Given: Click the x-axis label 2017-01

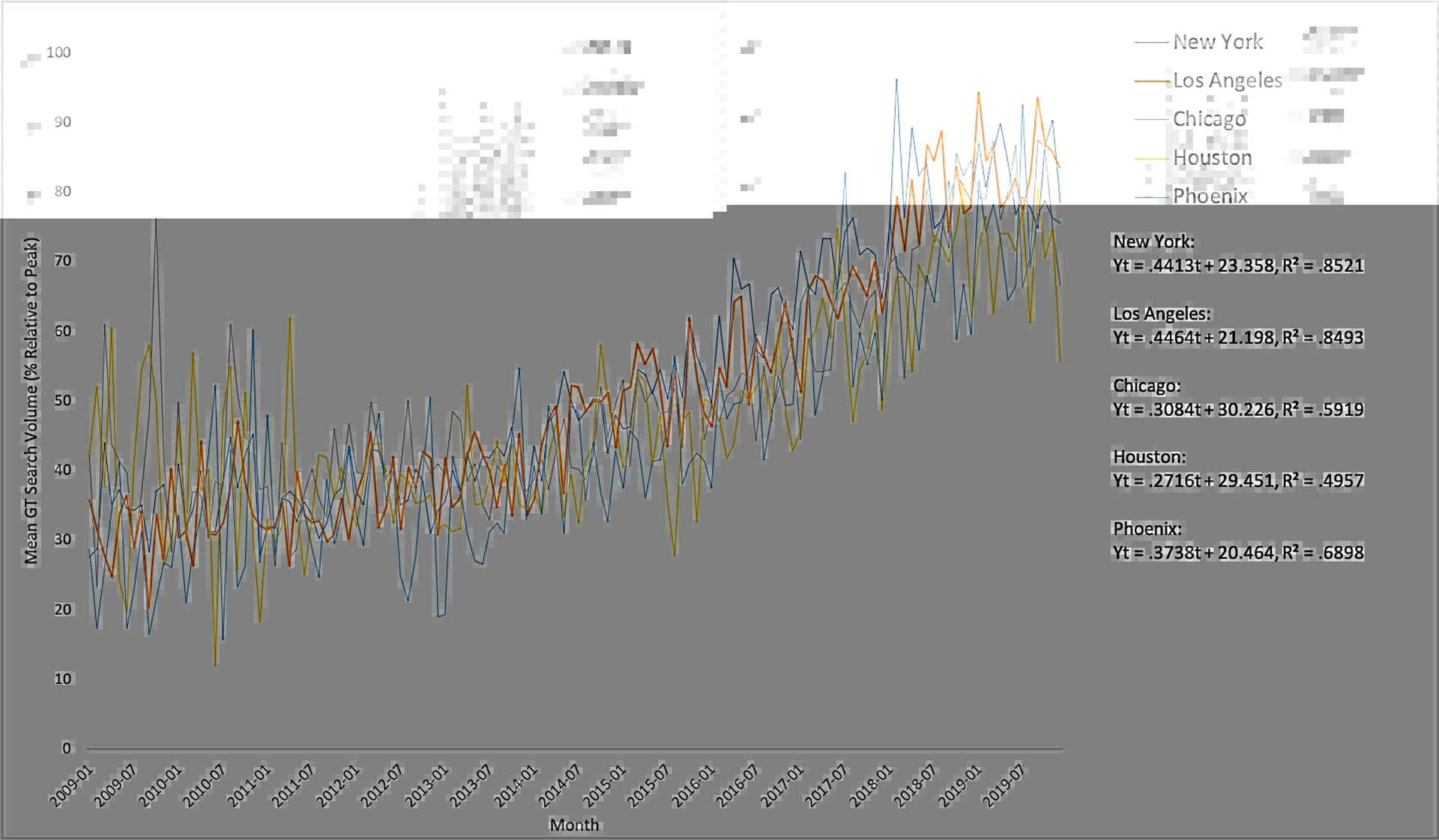Looking at the screenshot, I should (782, 785).
